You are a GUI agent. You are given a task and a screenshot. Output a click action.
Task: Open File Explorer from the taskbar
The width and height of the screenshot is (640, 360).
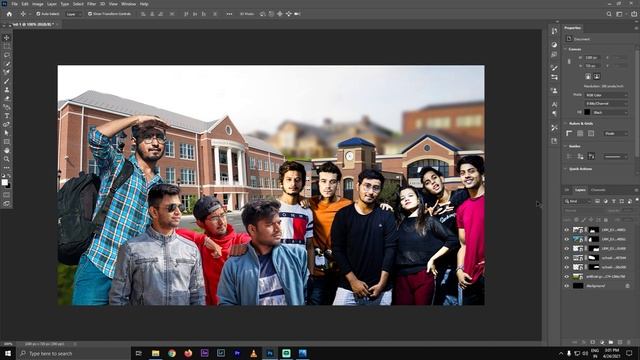[x=156, y=353]
